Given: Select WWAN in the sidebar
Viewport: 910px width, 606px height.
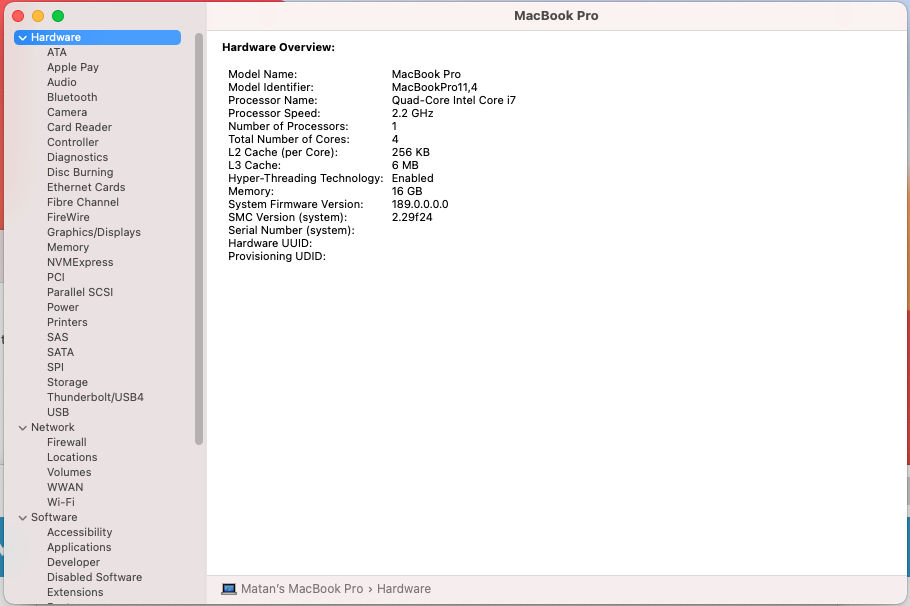Looking at the screenshot, I should (65, 488).
